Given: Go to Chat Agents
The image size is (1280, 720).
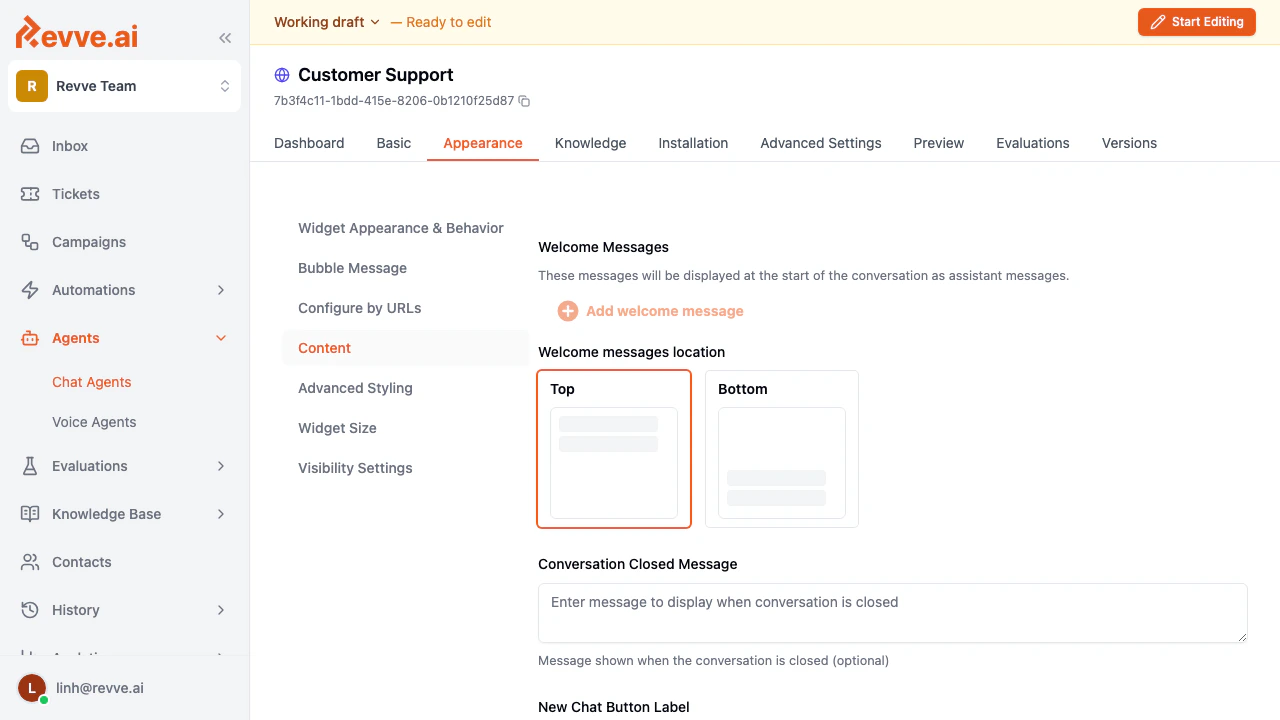Looking at the screenshot, I should click(92, 382).
